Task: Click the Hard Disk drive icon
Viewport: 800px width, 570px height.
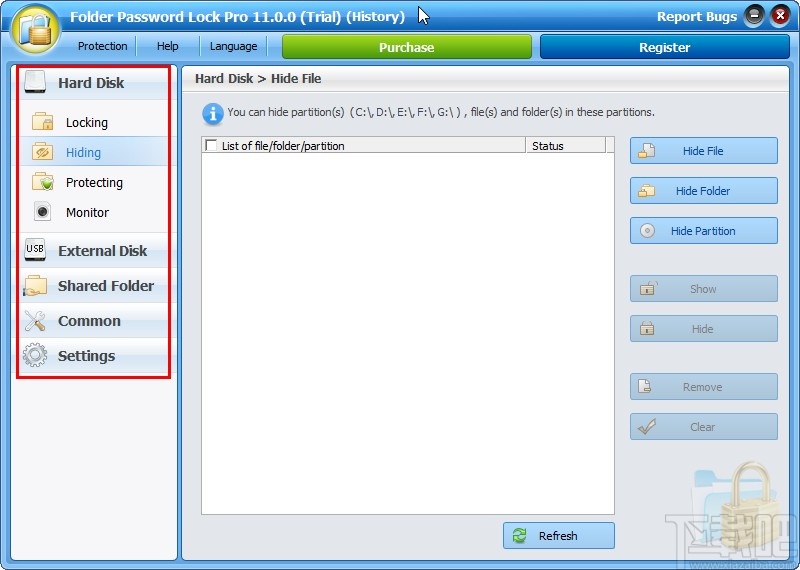Action: pos(35,82)
